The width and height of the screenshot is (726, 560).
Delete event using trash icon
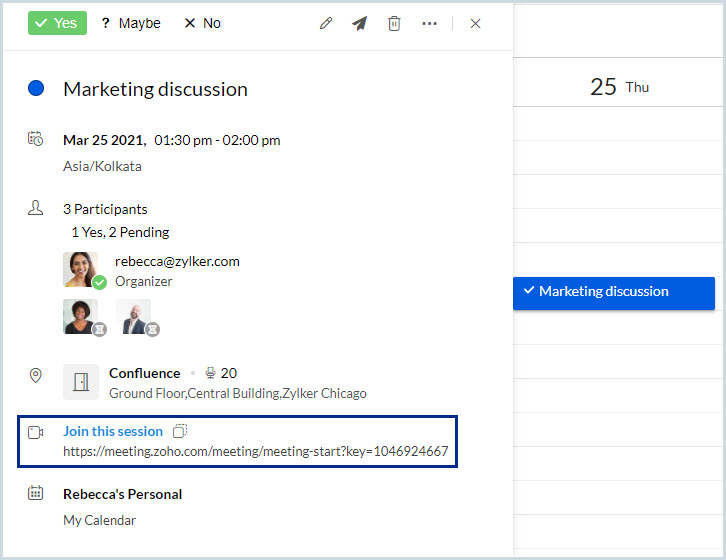click(x=394, y=23)
